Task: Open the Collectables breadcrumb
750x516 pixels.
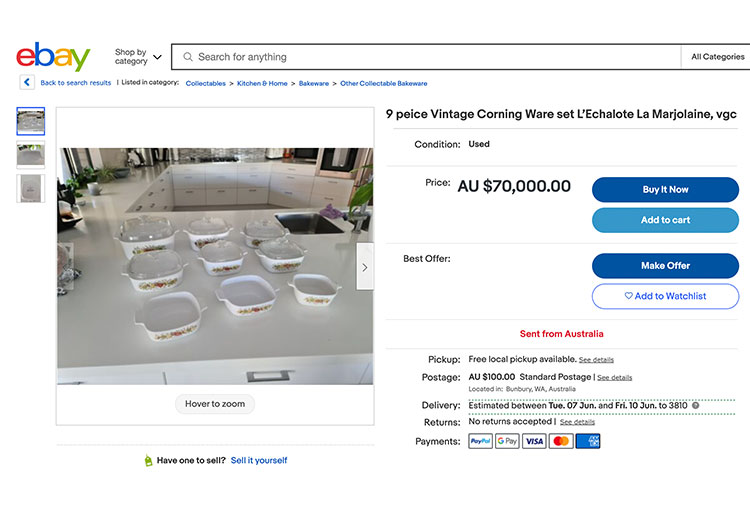Action: click(x=206, y=83)
